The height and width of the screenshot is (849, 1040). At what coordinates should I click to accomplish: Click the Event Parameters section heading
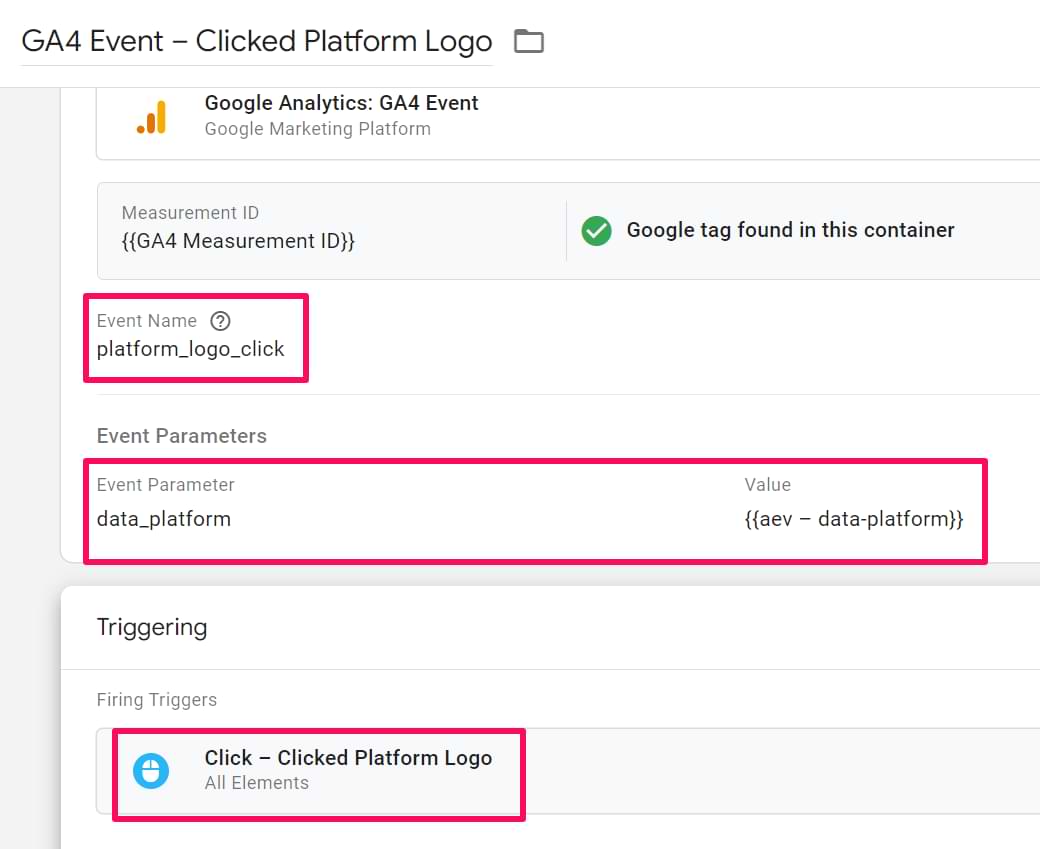pos(181,436)
